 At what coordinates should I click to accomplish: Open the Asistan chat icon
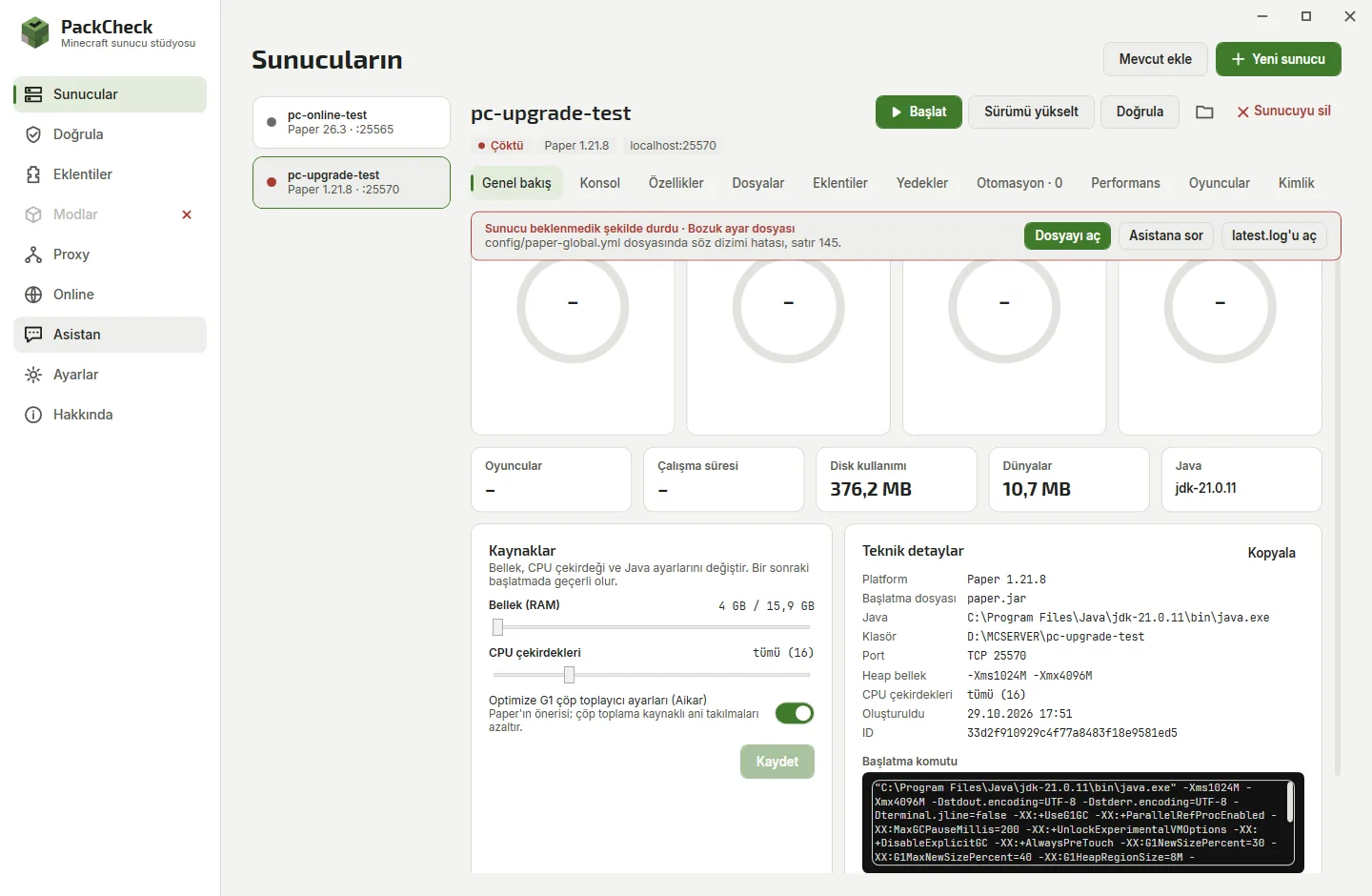click(33, 335)
